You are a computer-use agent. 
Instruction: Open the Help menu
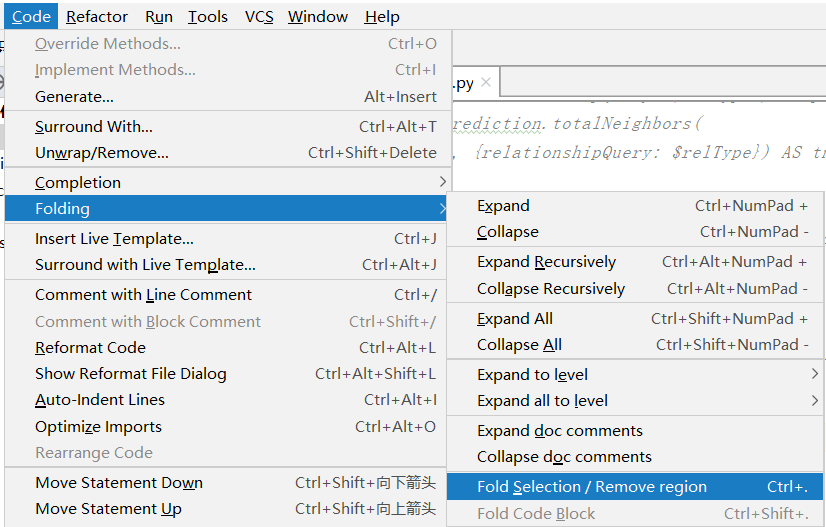point(382,17)
